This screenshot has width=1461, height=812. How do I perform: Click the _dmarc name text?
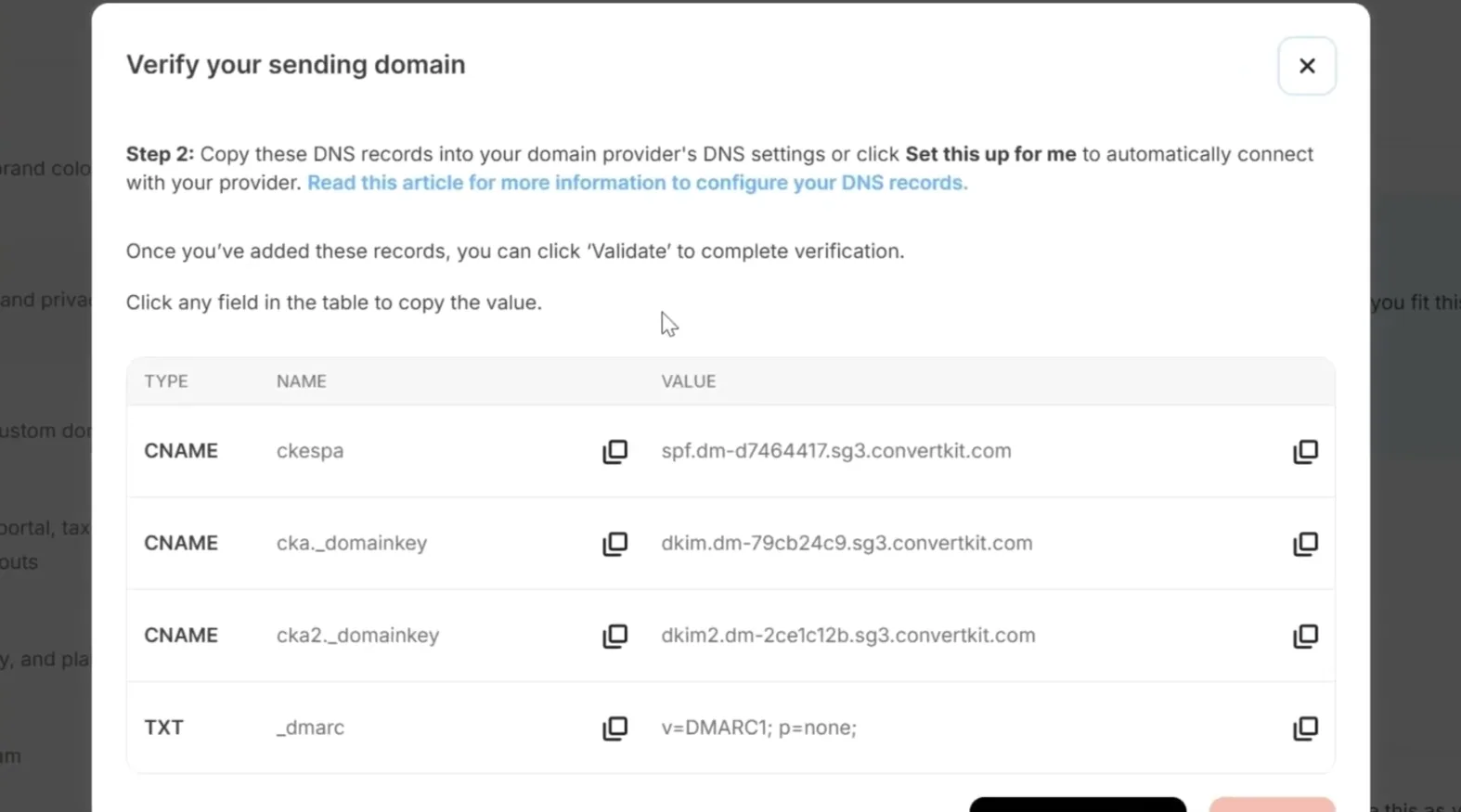[x=310, y=728]
